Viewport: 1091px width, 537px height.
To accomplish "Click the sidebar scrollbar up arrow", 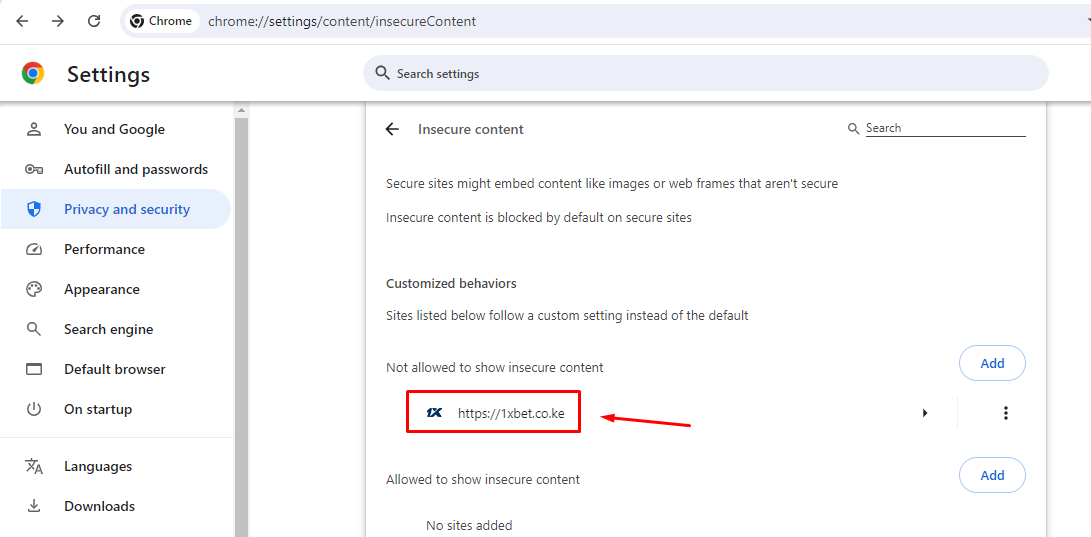I will 241,111.
